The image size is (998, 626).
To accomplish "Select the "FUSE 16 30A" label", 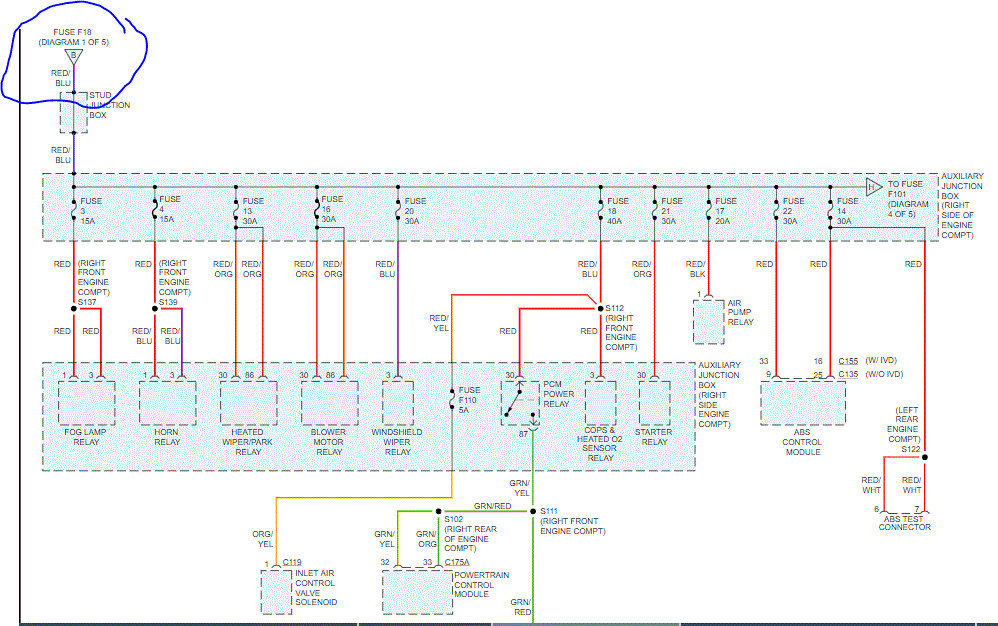I will point(332,209).
